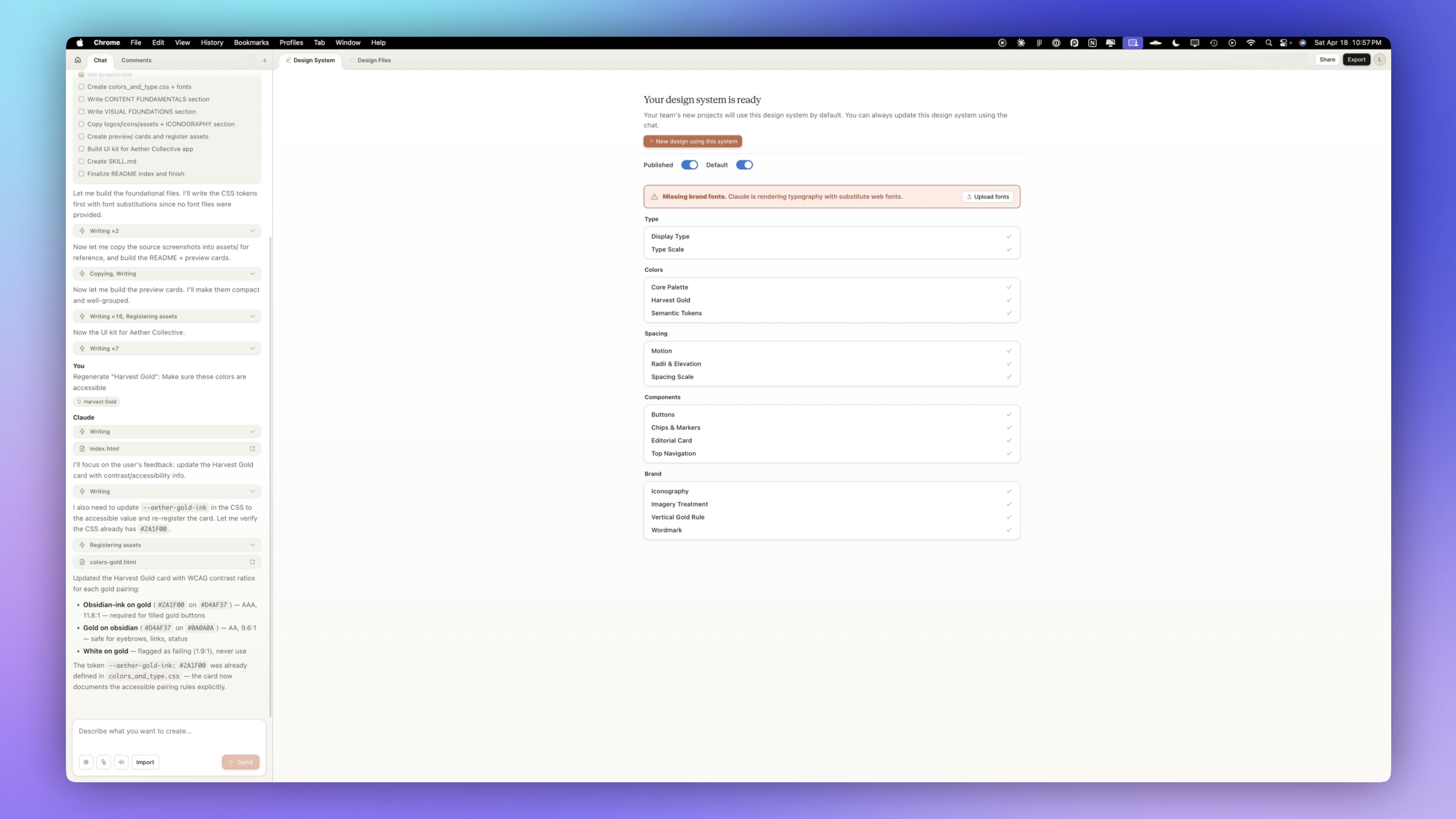This screenshot has width=1456, height=819.
Task: Open colors-gold.html with its external link icon
Action: point(252,562)
